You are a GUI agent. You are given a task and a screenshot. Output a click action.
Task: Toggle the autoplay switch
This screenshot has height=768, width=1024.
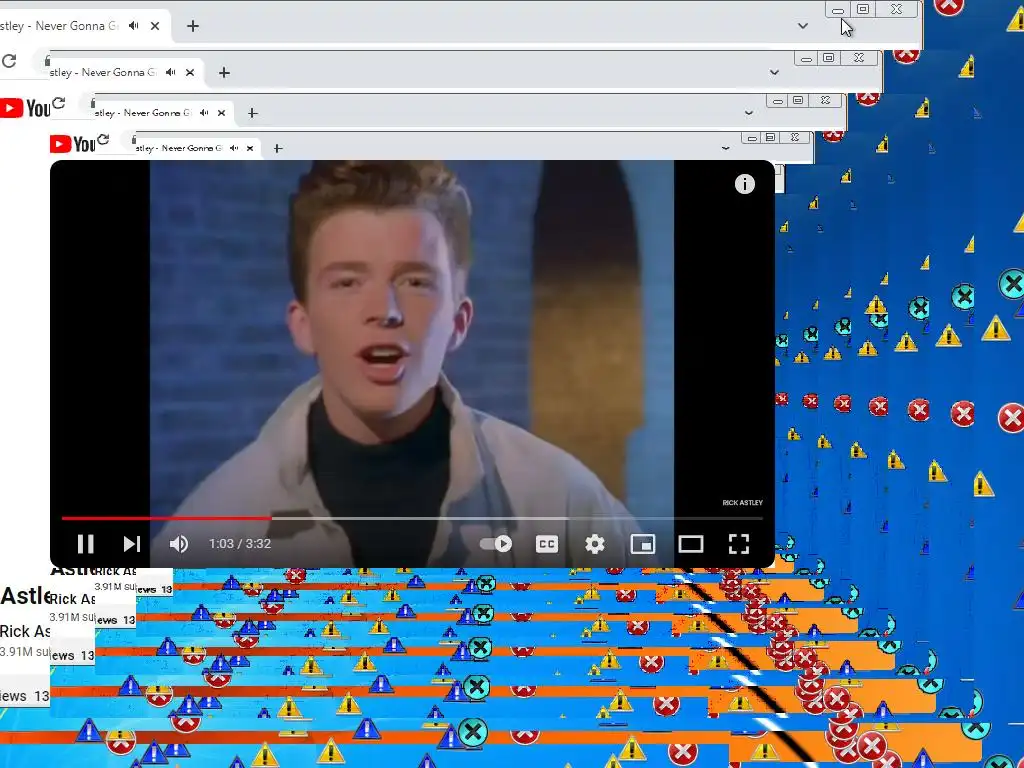(x=496, y=544)
